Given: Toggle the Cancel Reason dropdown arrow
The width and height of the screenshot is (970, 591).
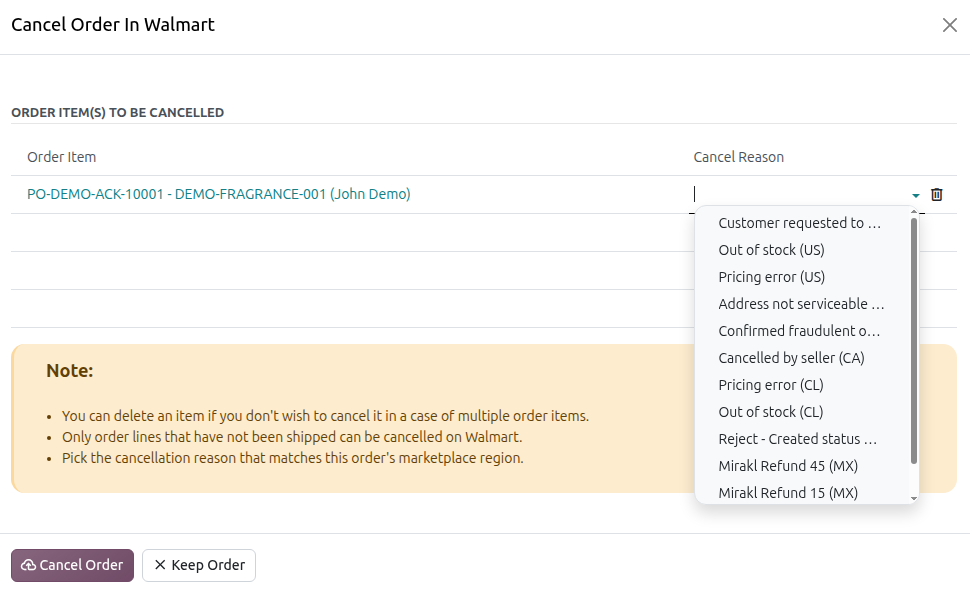Looking at the screenshot, I should click(x=916, y=196).
